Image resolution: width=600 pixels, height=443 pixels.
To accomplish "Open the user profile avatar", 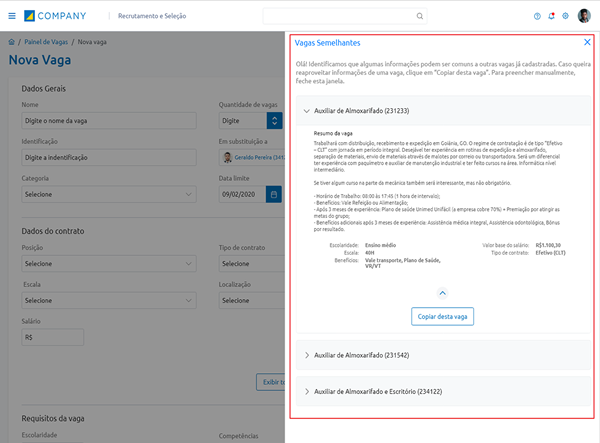I will (x=584, y=16).
